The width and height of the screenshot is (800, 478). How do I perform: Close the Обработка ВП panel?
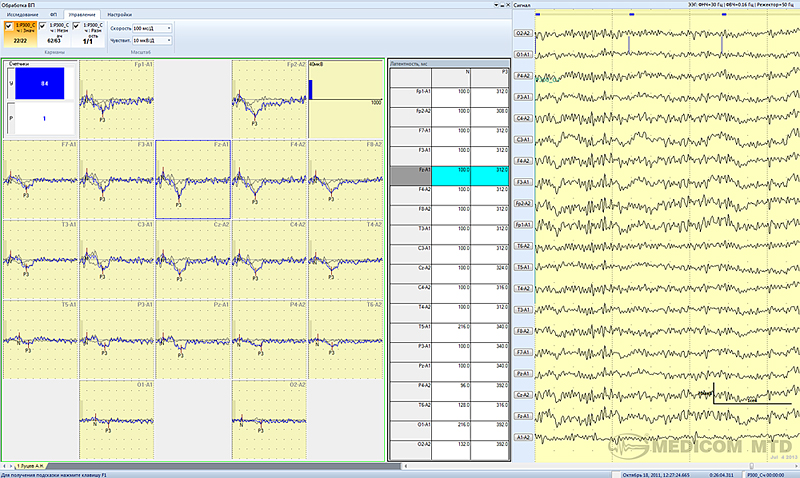(508, 5)
